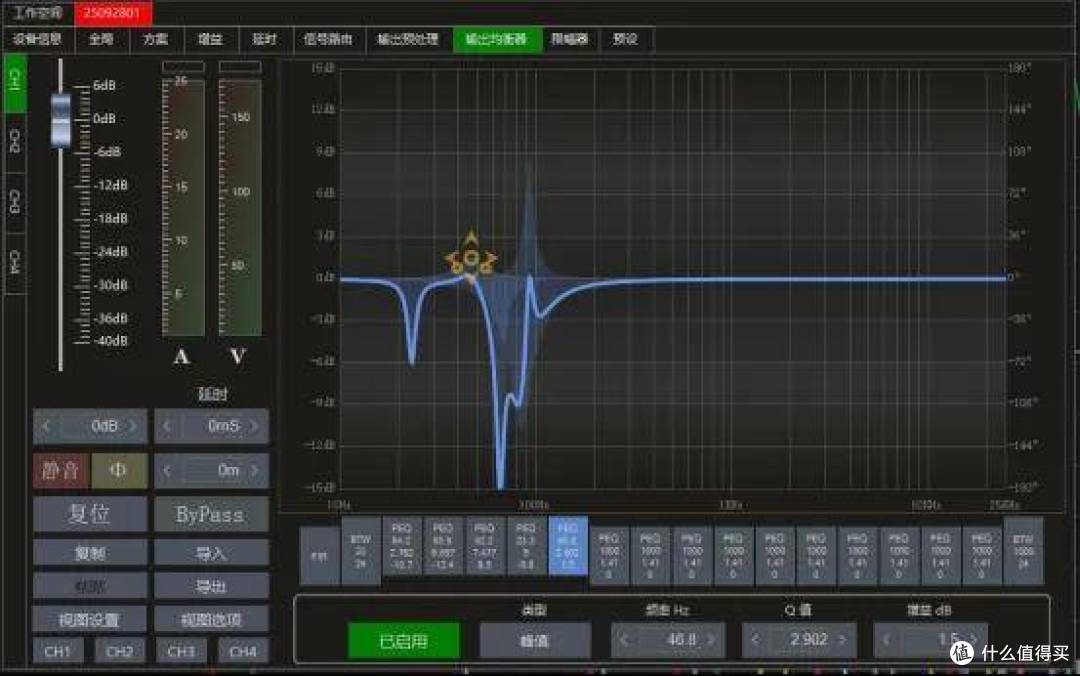The image size is (1080, 676).
Task: Open the 预设 tab
Action: pyautogui.click(x=625, y=39)
